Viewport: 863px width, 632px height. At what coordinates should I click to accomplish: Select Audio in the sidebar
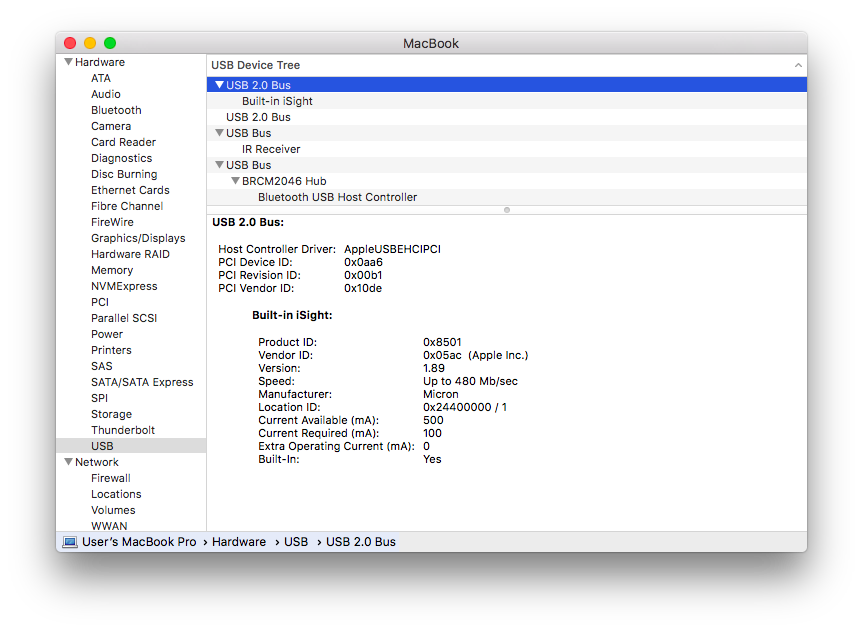(x=106, y=94)
